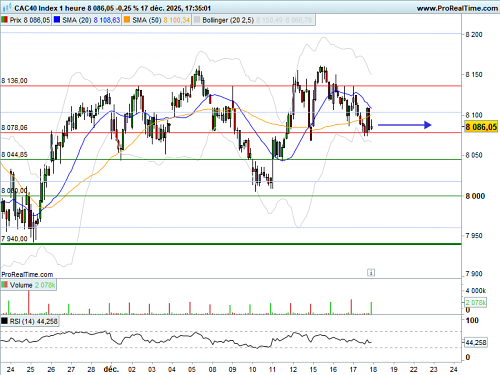Screen dimensions: 500x375
Task: Click the 12 date label on the time axis
Action: tap(293, 369)
